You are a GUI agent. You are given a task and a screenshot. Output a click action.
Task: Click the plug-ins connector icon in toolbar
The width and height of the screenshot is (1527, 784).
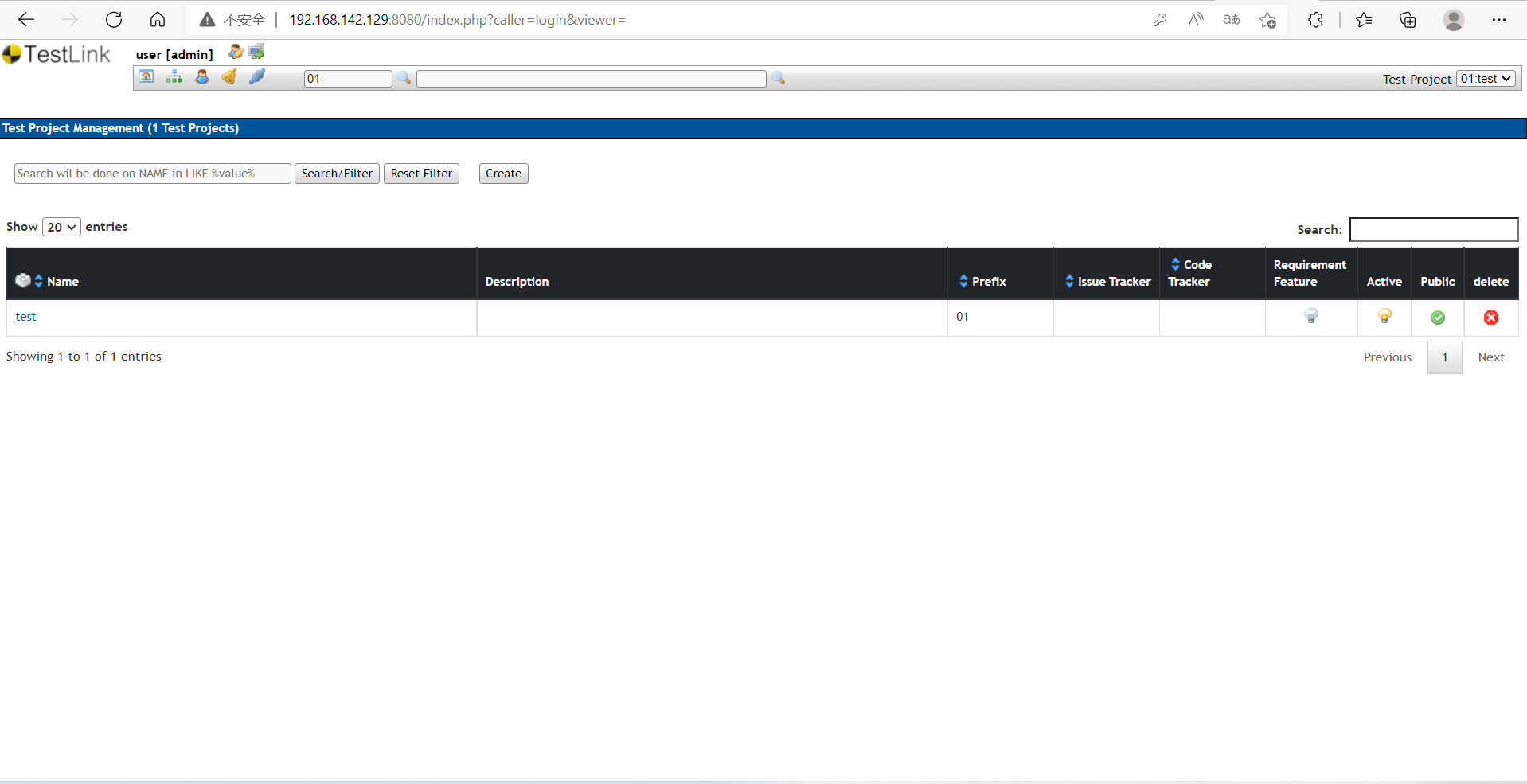coord(257,77)
